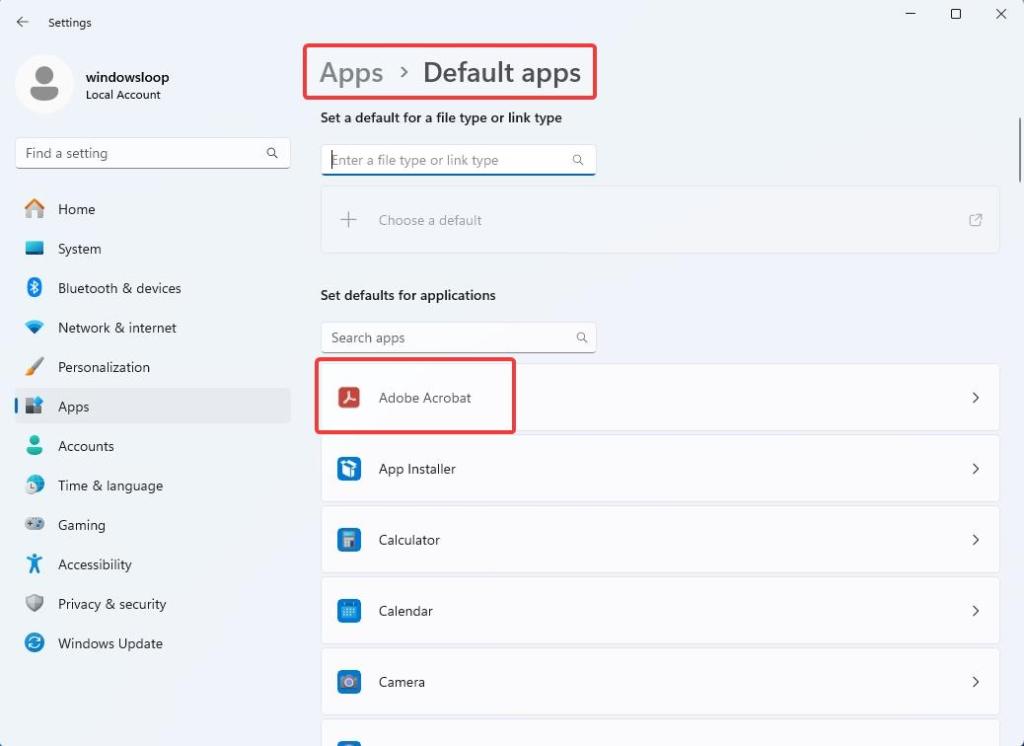Expand the Camera entry chevron

pyautogui.click(x=975, y=681)
